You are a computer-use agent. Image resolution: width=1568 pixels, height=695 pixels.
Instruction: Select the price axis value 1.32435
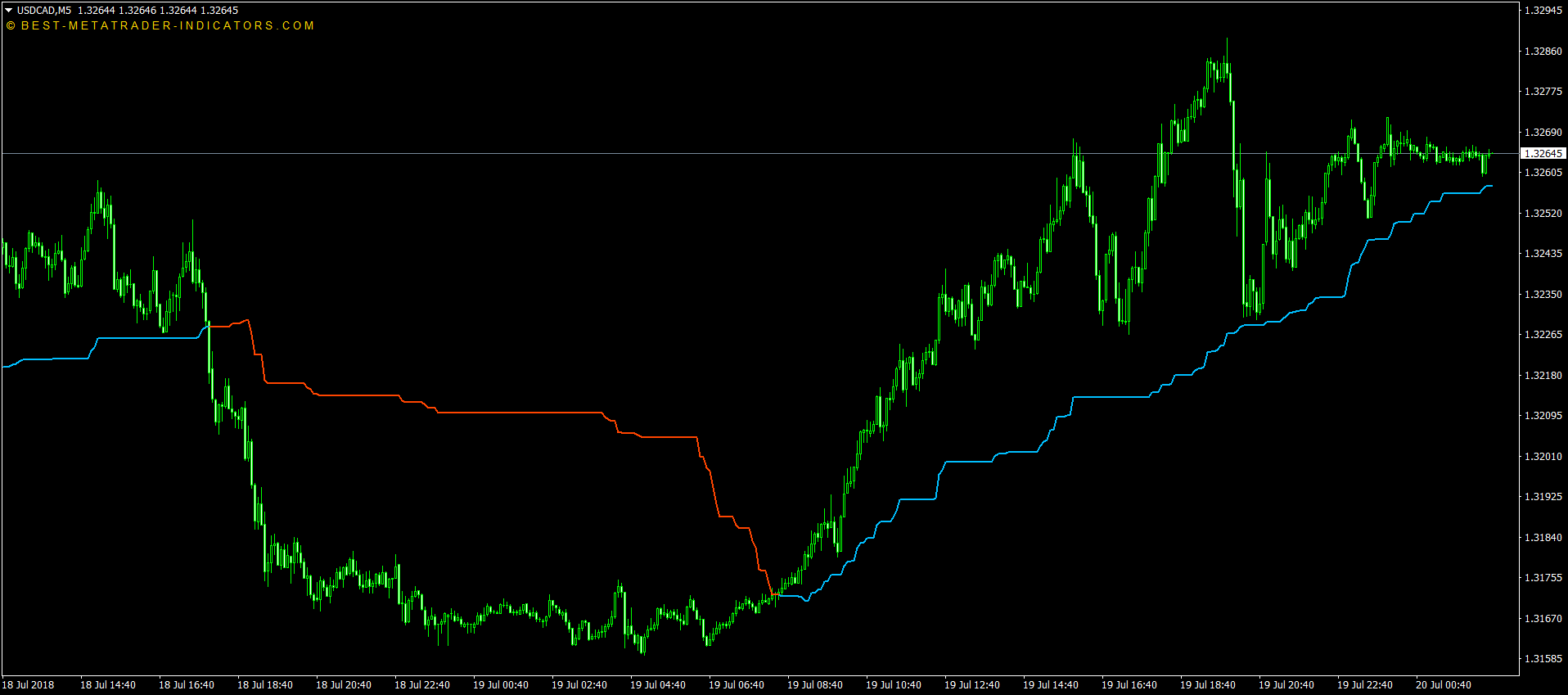click(x=1543, y=254)
